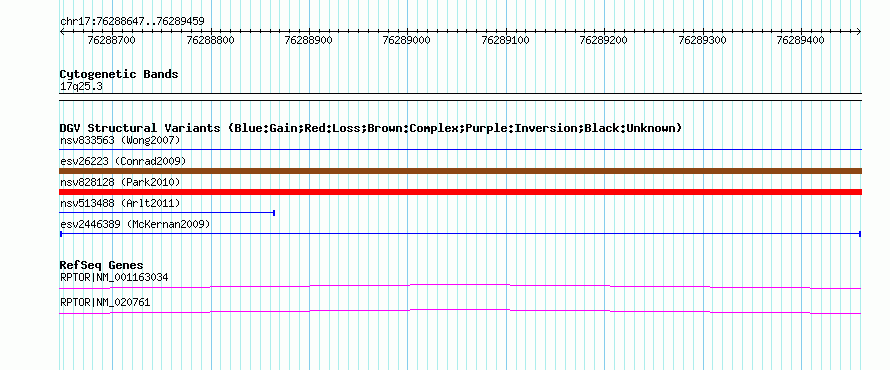The image size is (890, 370).
Task: Select the esv2446389 (McKernan2009) variant label
Action: pyautogui.click(x=135, y=225)
